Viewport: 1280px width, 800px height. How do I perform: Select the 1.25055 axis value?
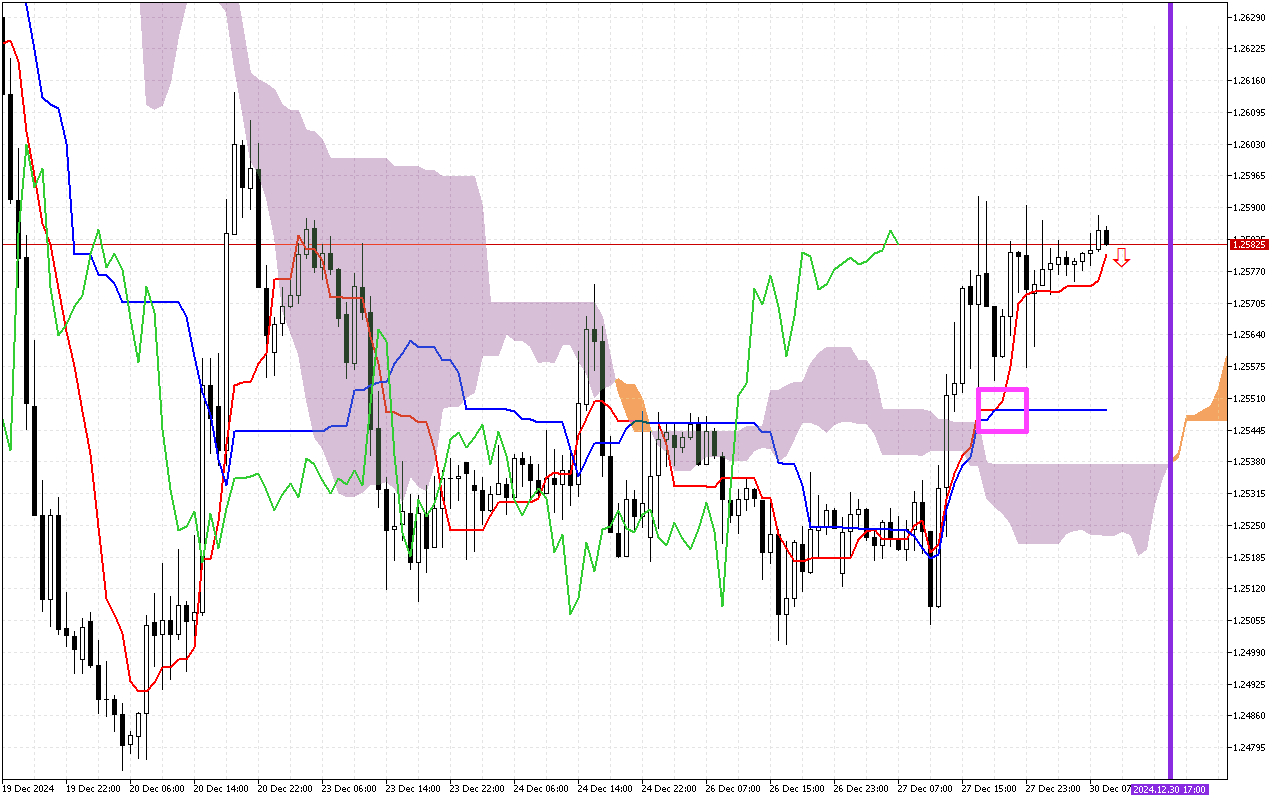click(1249, 621)
